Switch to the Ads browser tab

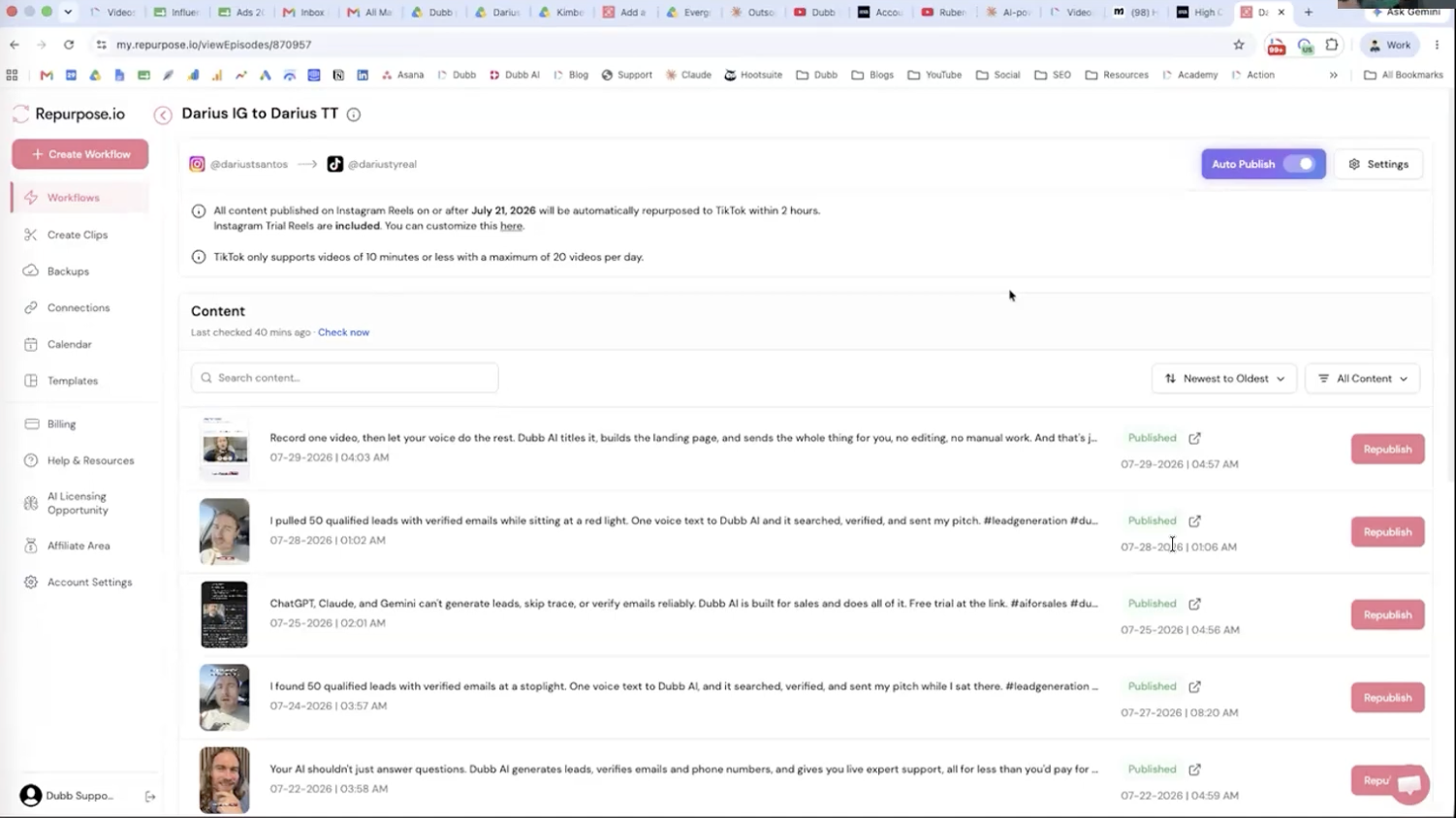[241, 13]
